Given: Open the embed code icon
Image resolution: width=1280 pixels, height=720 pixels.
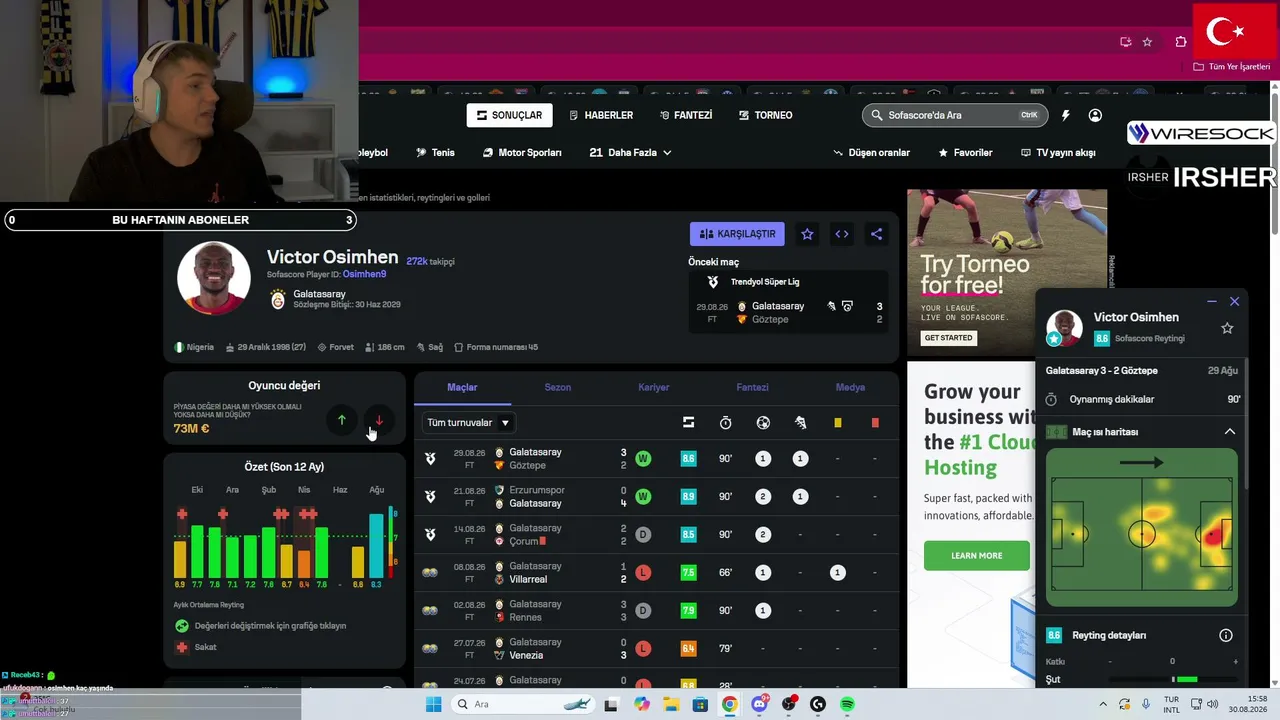Looking at the screenshot, I should click(842, 234).
